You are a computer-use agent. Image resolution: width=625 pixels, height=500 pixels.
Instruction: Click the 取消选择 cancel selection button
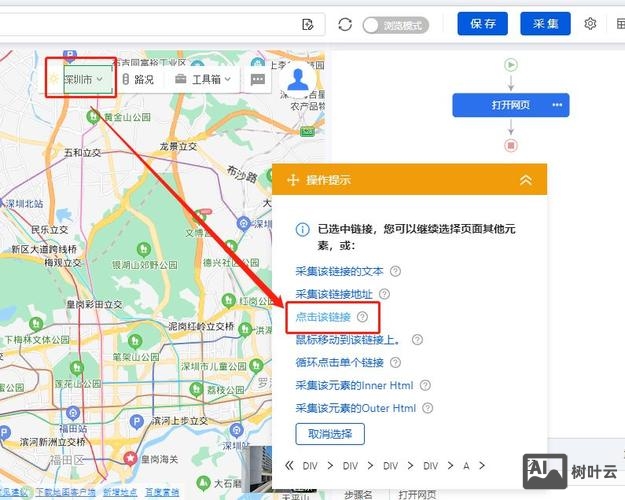(x=330, y=434)
